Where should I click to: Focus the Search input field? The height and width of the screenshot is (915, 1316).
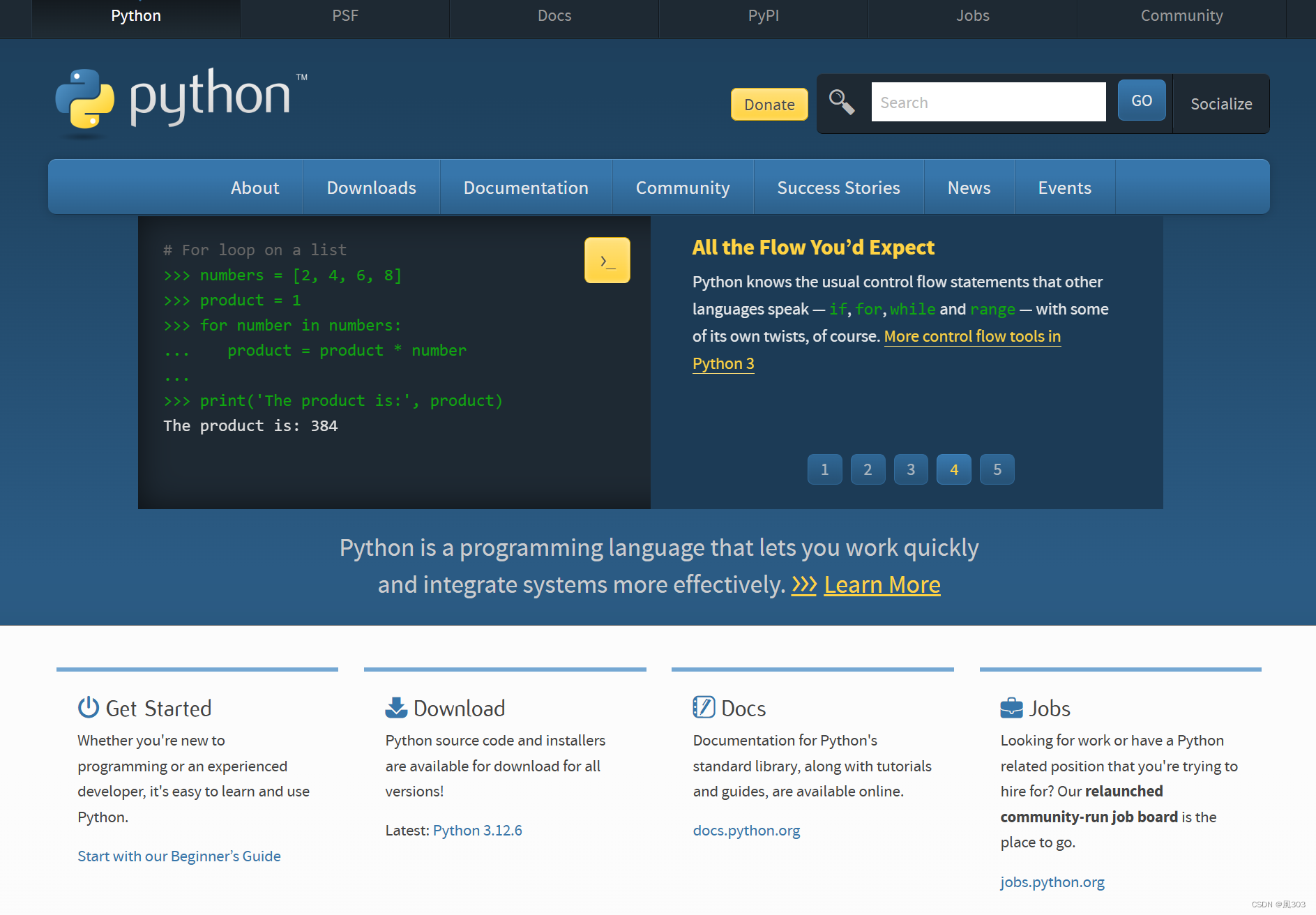(989, 102)
